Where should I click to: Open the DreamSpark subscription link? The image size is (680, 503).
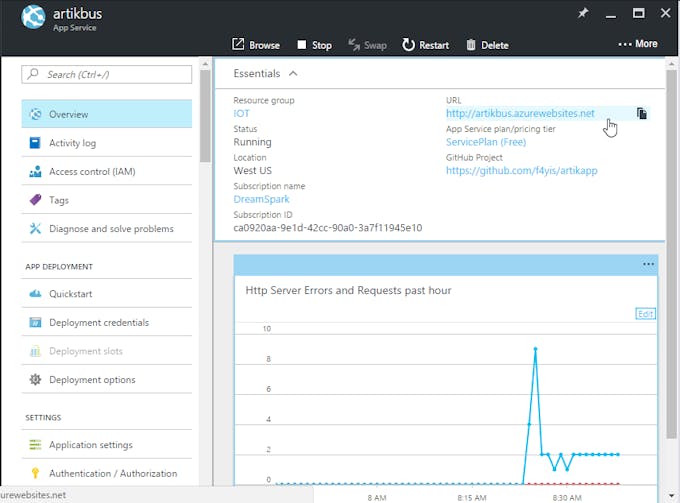pyautogui.click(x=261, y=199)
